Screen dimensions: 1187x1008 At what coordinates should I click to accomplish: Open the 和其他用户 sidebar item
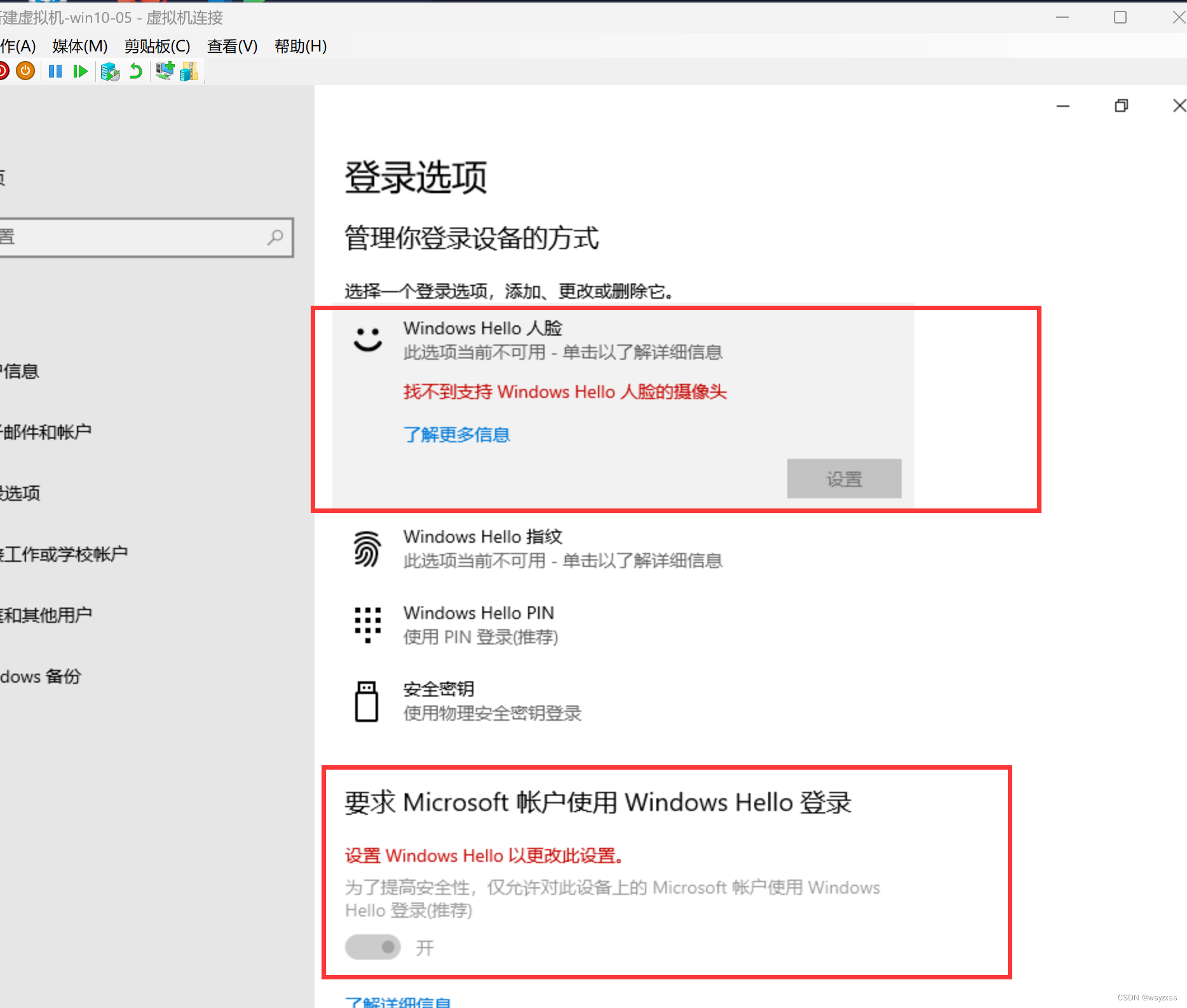46,615
